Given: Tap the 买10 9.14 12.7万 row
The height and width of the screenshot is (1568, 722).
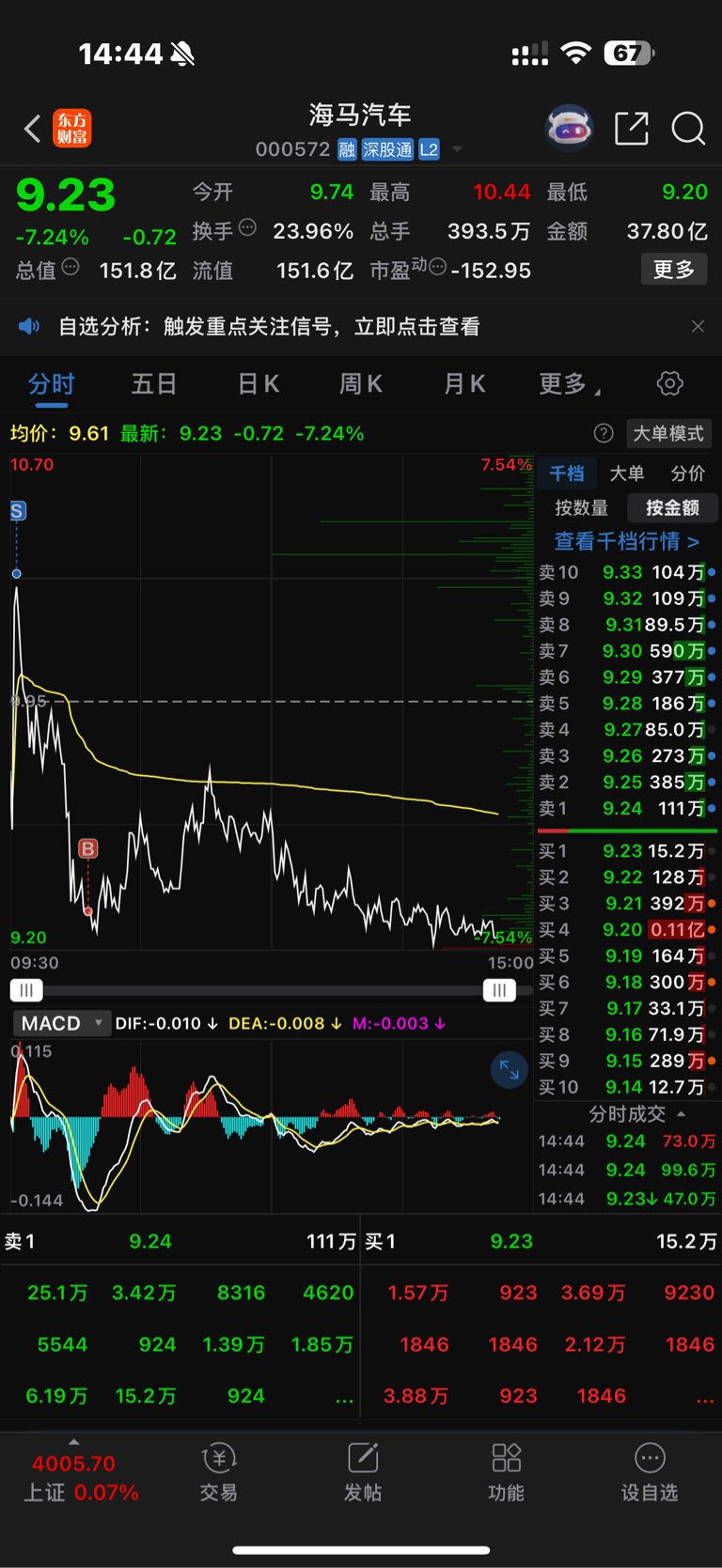Looking at the screenshot, I should (x=627, y=1088).
